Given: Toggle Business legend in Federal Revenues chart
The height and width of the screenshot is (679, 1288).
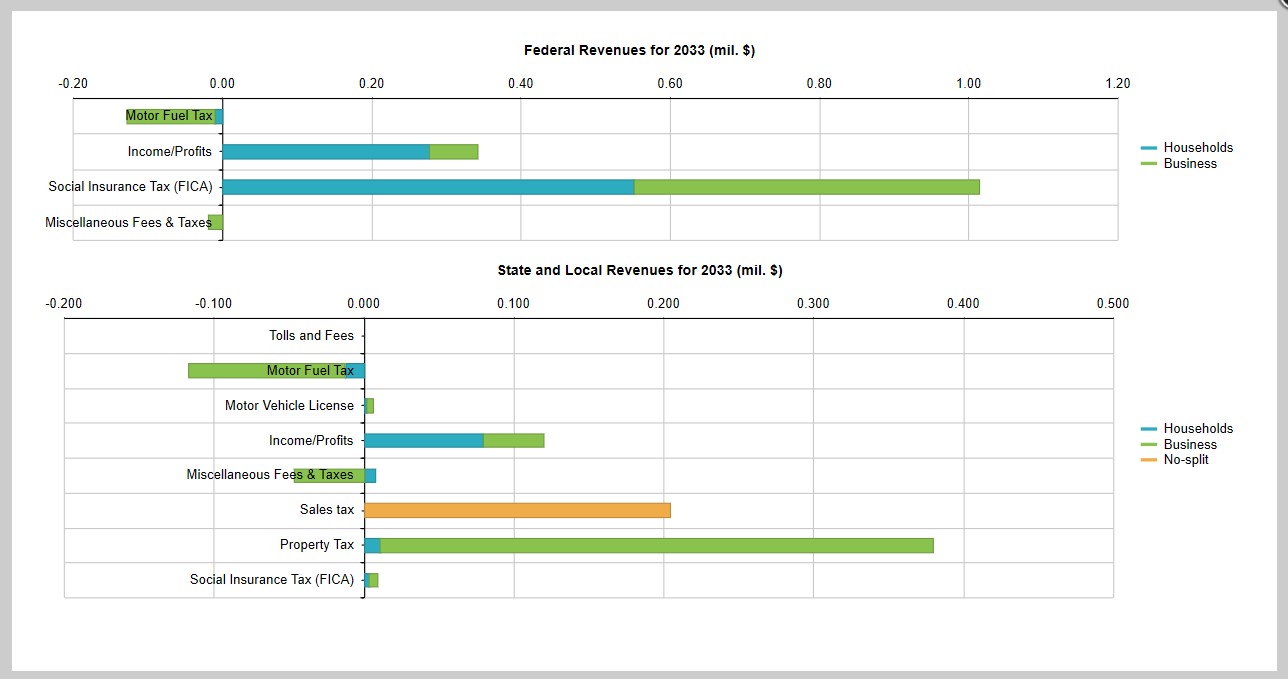Looking at the screenshot, I should click(x=1189, y=164).
